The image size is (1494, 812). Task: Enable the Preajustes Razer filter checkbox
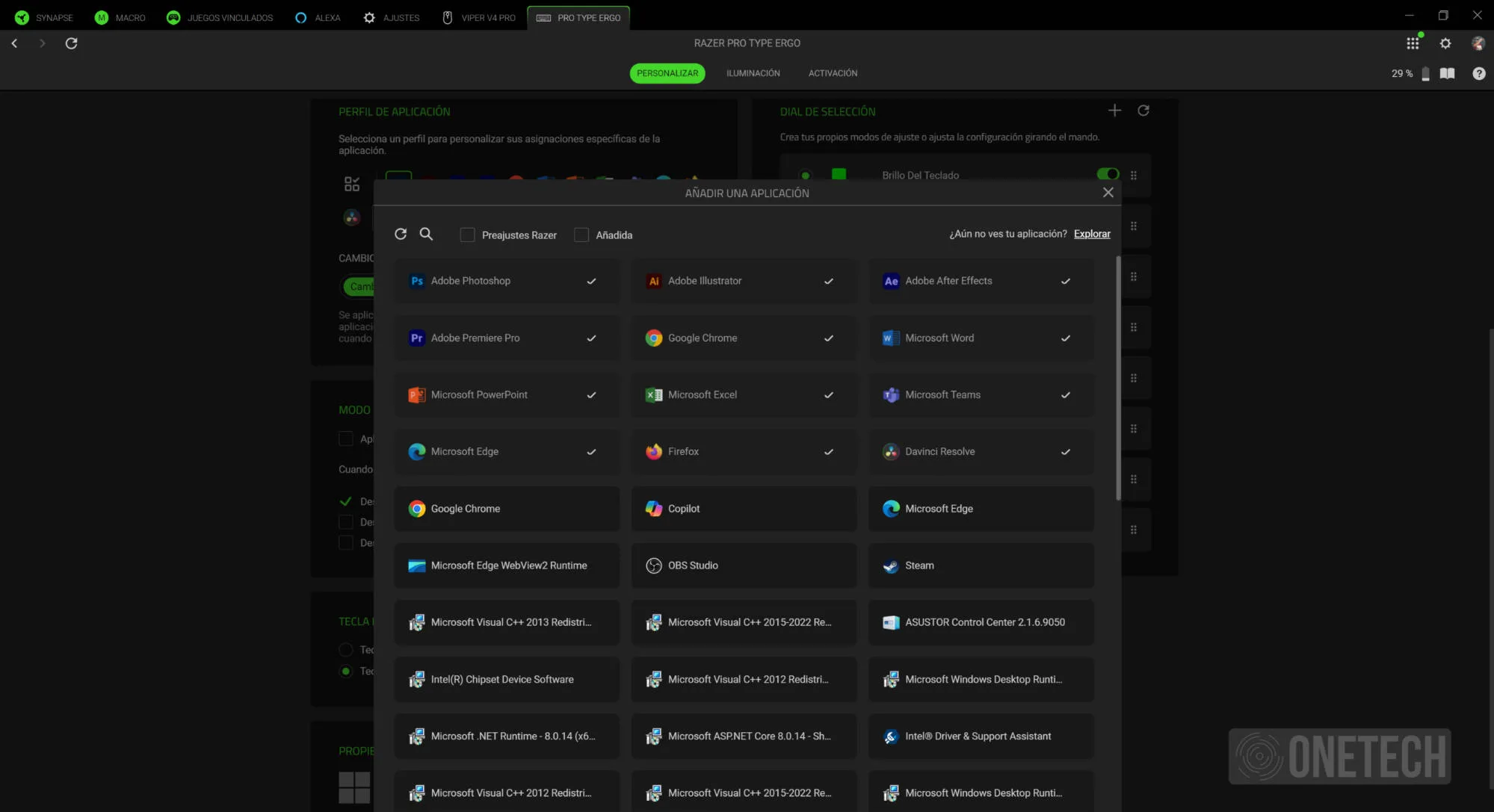click(x=467, y=235)
